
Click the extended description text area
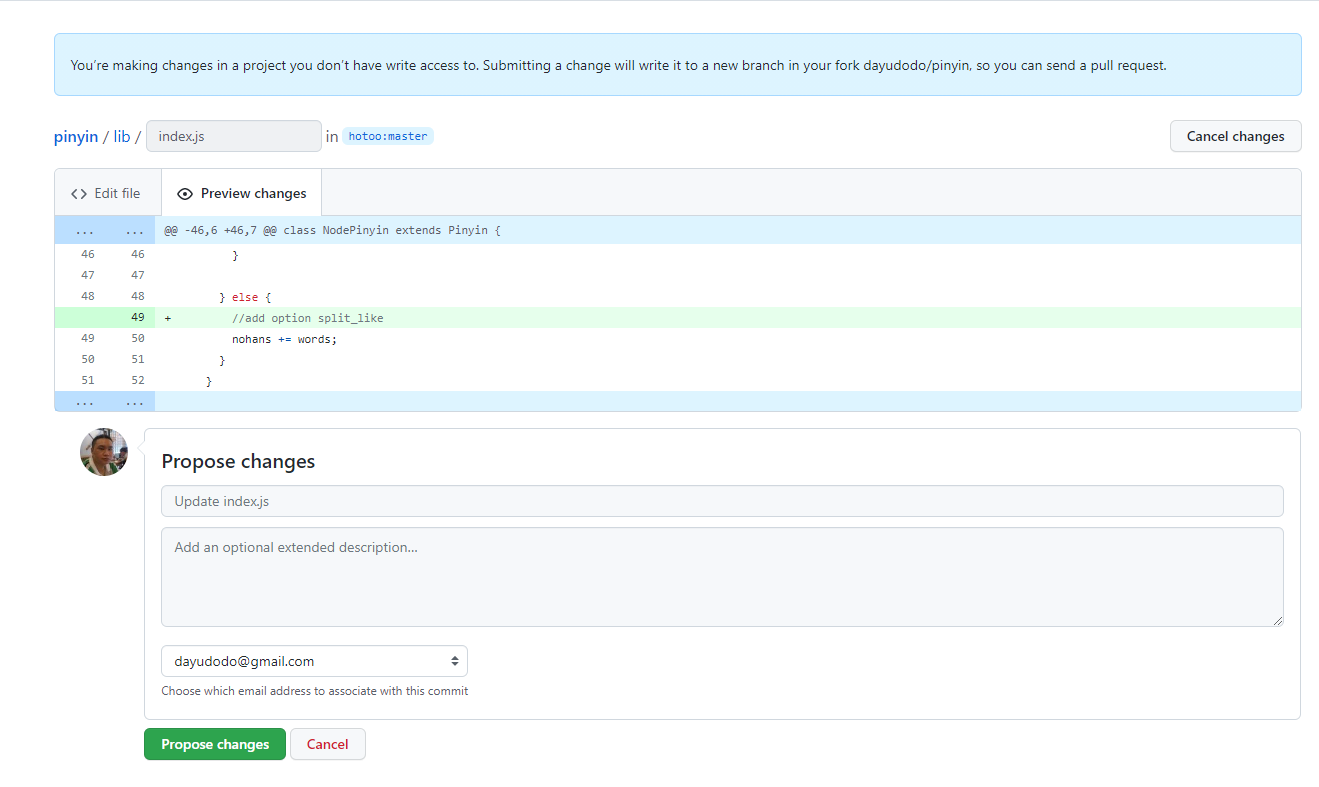[722, 577]
